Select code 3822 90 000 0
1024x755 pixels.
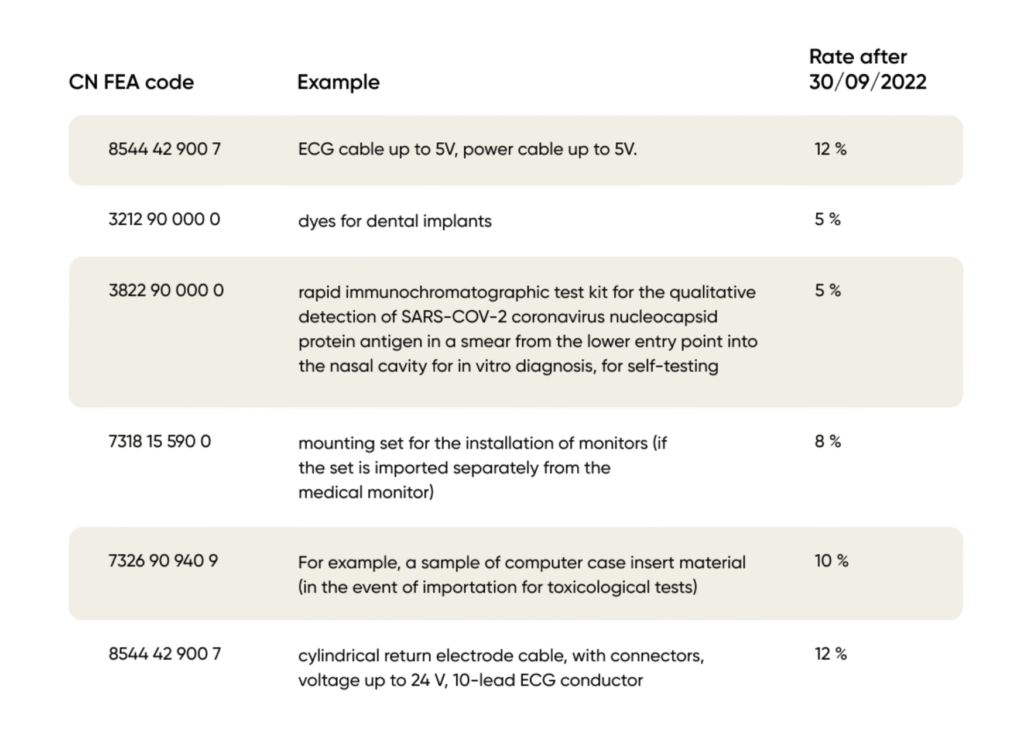[165, 291]
